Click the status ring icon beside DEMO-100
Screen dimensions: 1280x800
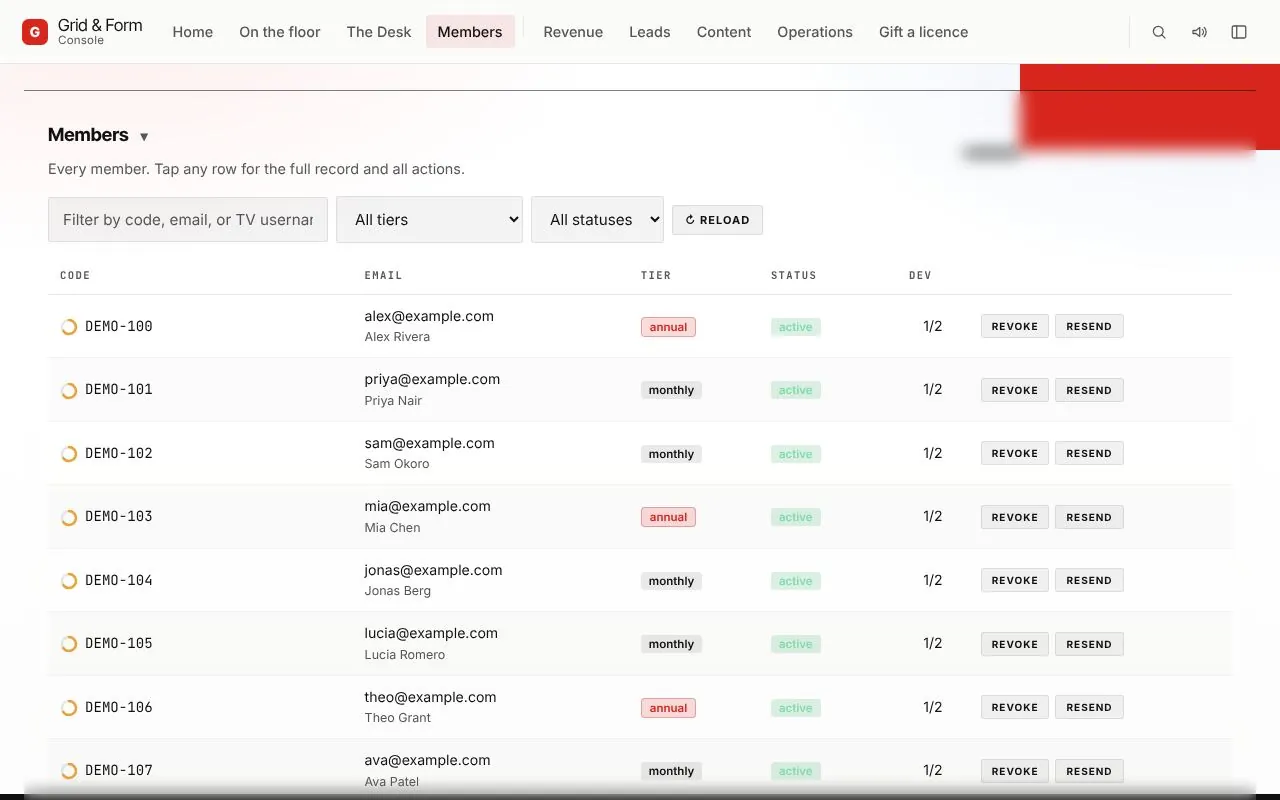pyautogui.click(x=69, y=327)
